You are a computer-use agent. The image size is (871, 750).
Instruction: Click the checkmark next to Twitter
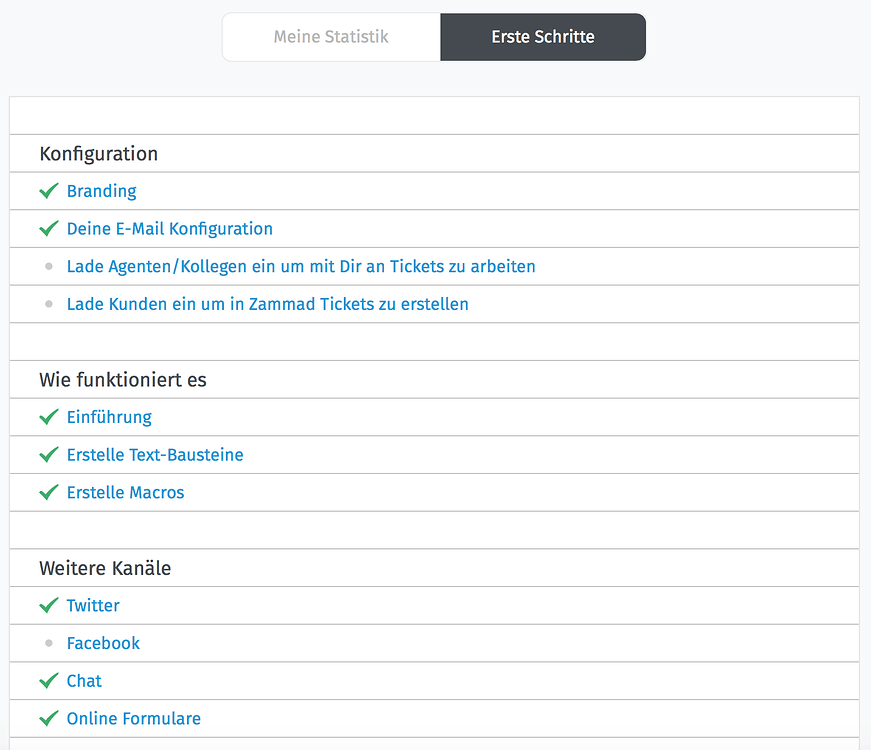pyautogui.click(x=48, y=605)
